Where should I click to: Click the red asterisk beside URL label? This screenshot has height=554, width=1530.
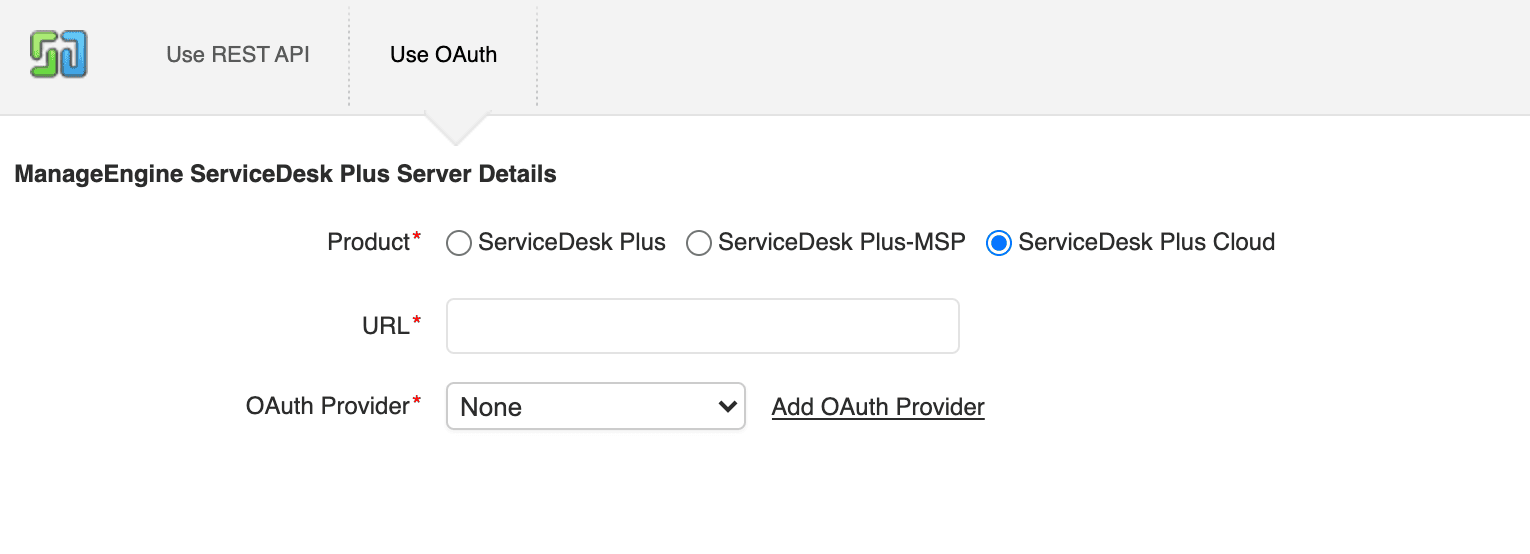tap(417, 320)
